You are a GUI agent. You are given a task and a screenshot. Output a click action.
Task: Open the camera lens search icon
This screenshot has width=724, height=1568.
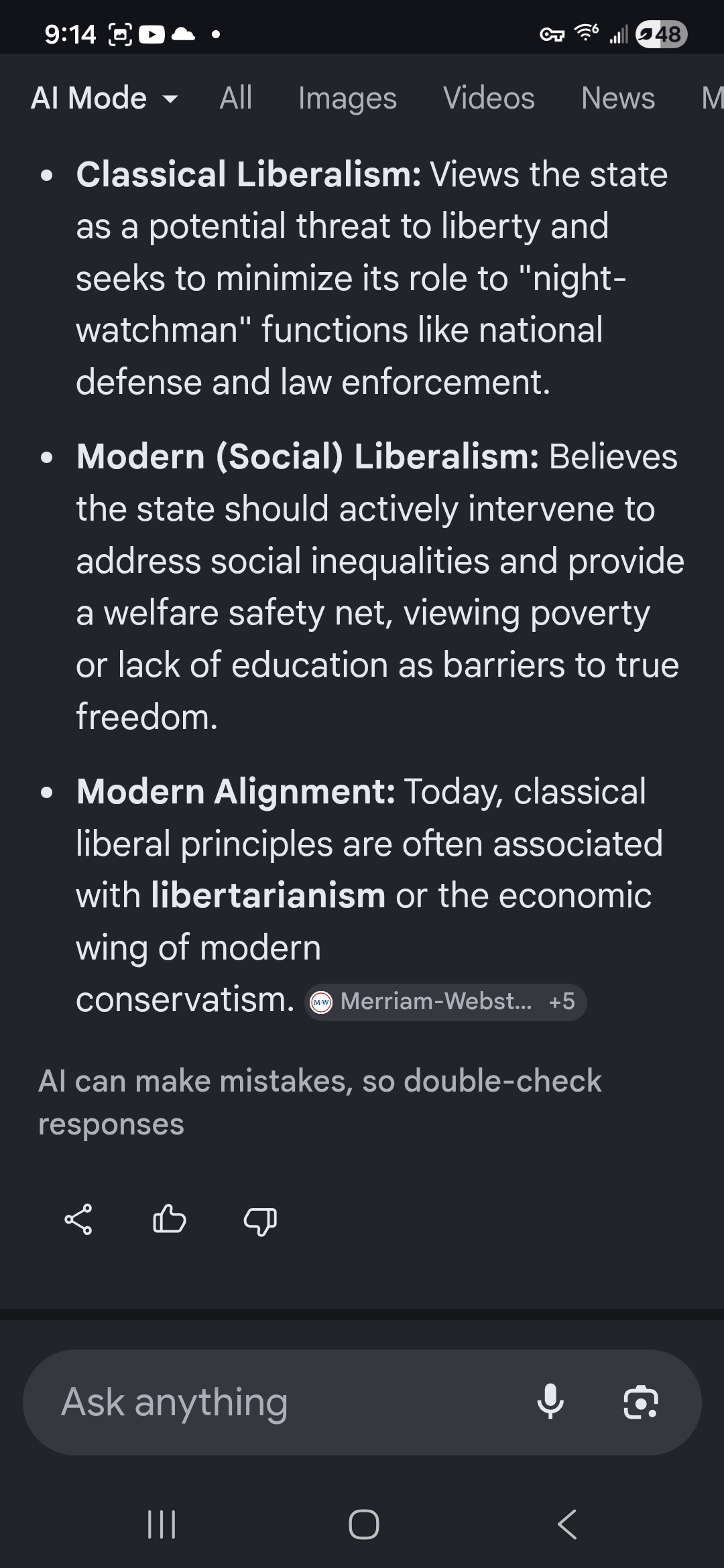tap(640, 1402)
